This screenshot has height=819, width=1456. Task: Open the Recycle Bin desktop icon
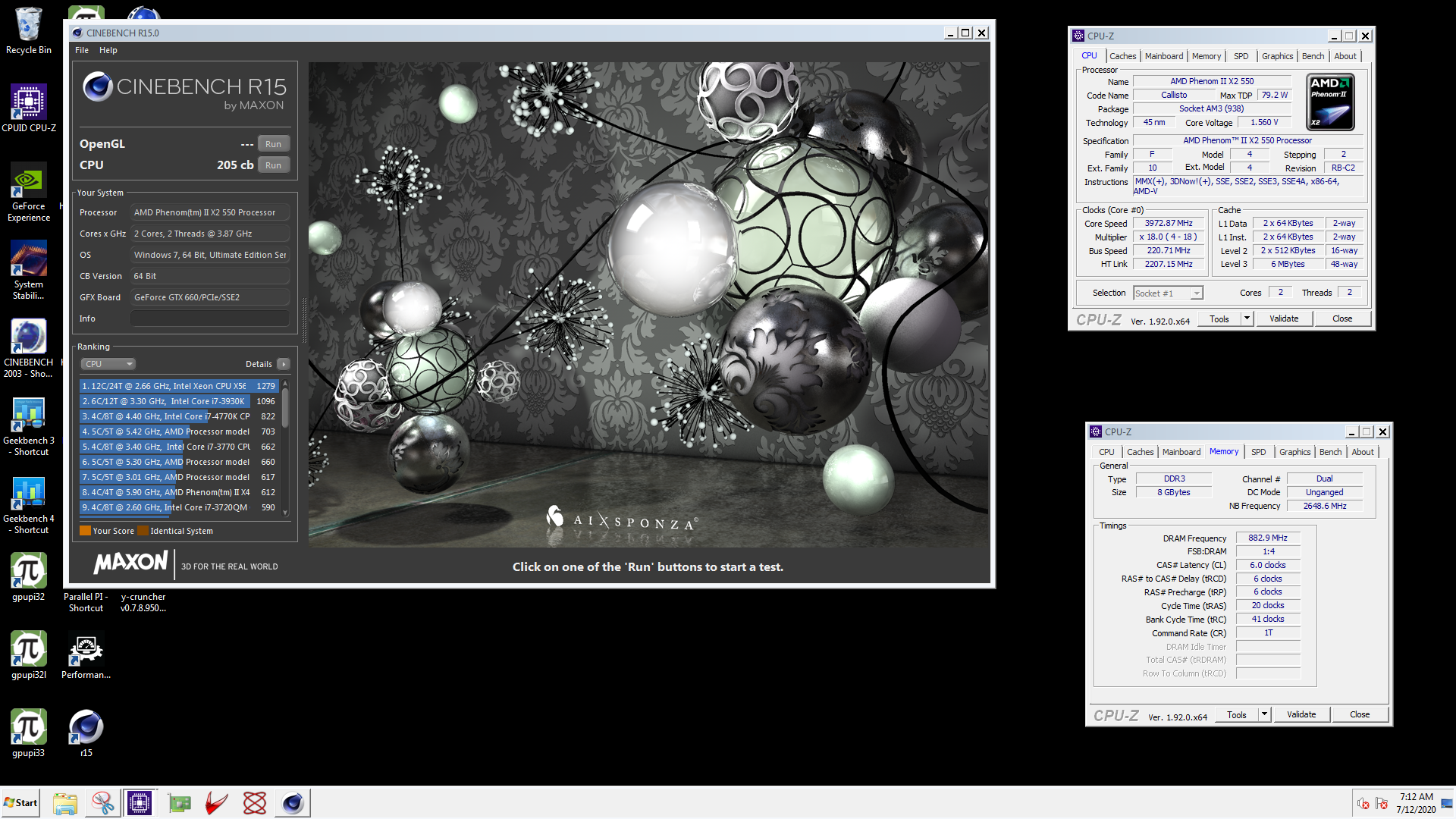tap(29, 31)
